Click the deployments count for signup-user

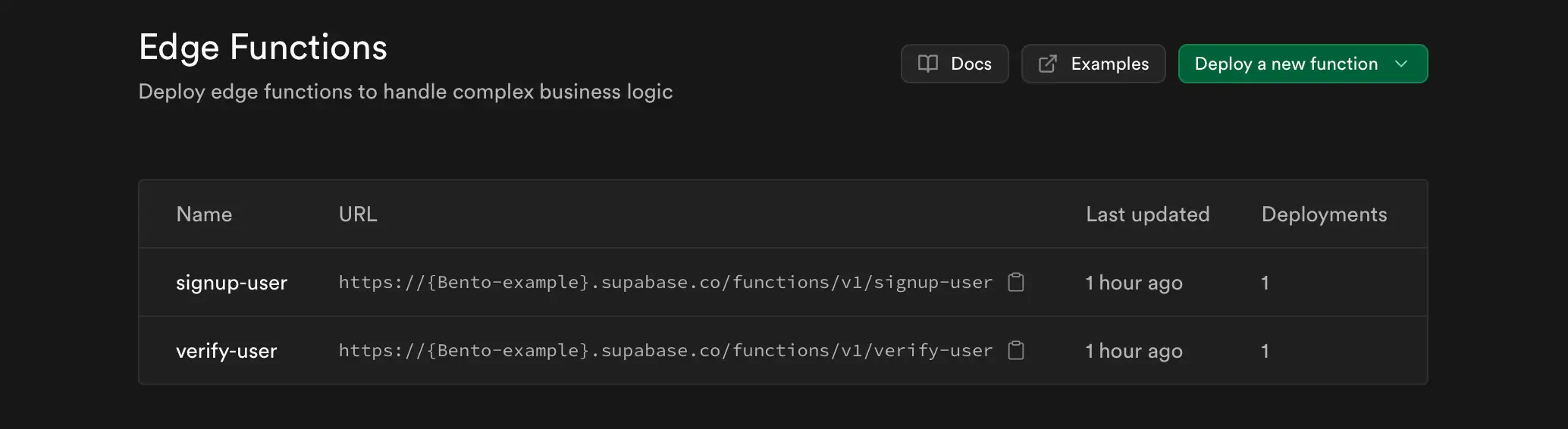tap(1265, 283)
